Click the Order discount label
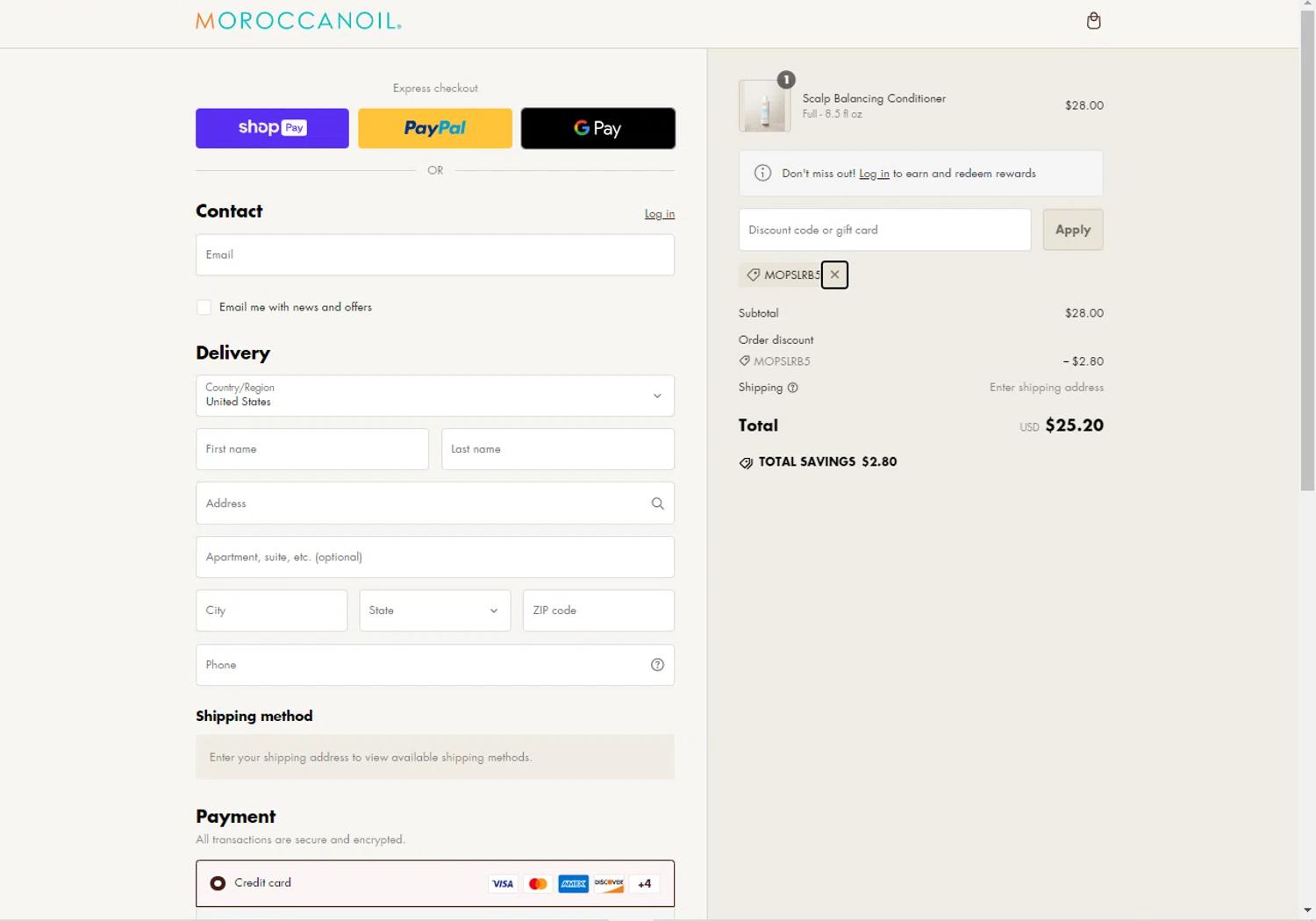This screenshot has height=921, width=1316. 776,340
